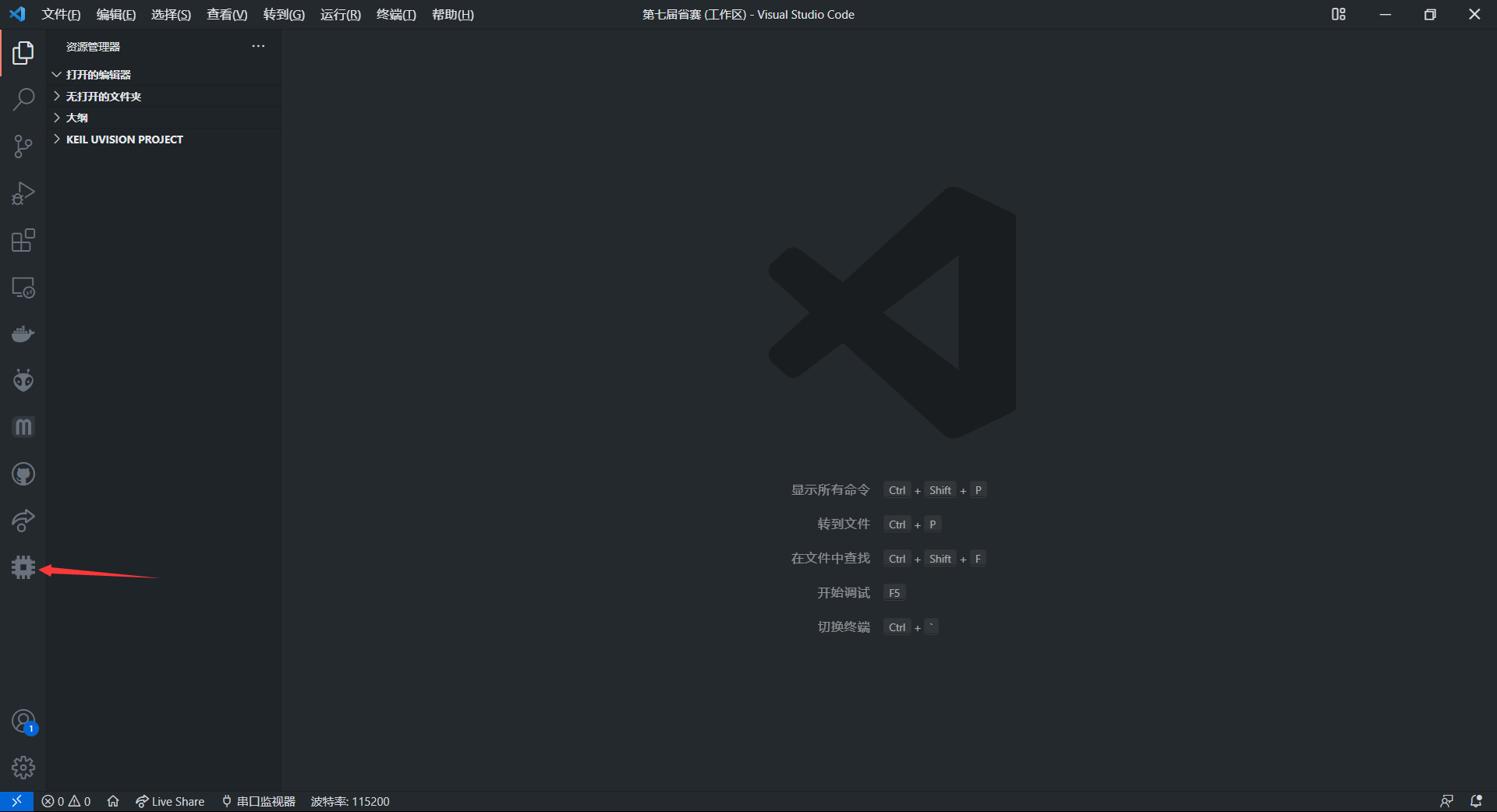Click the F5 key hint
The image size is (1497, 812).
click(x=894, y=593)
